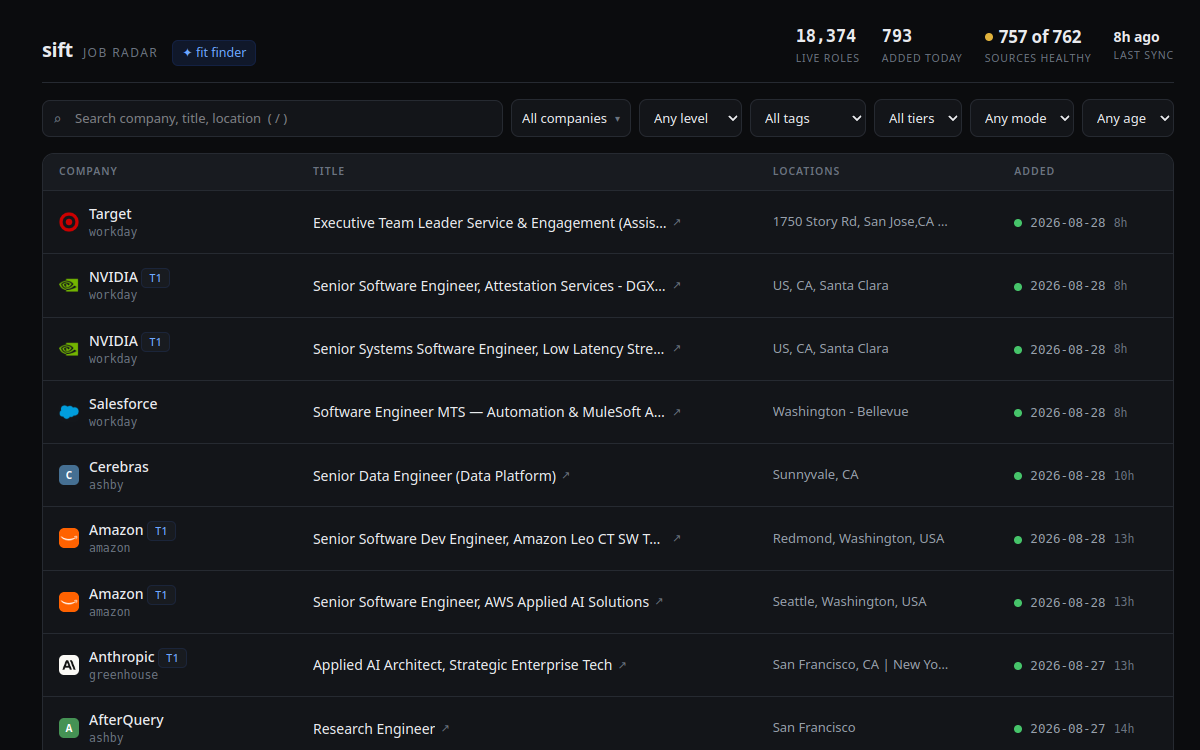Sort by the TITLE column header
This screenshot has width=1200, height=750.
tap(328, 171)
